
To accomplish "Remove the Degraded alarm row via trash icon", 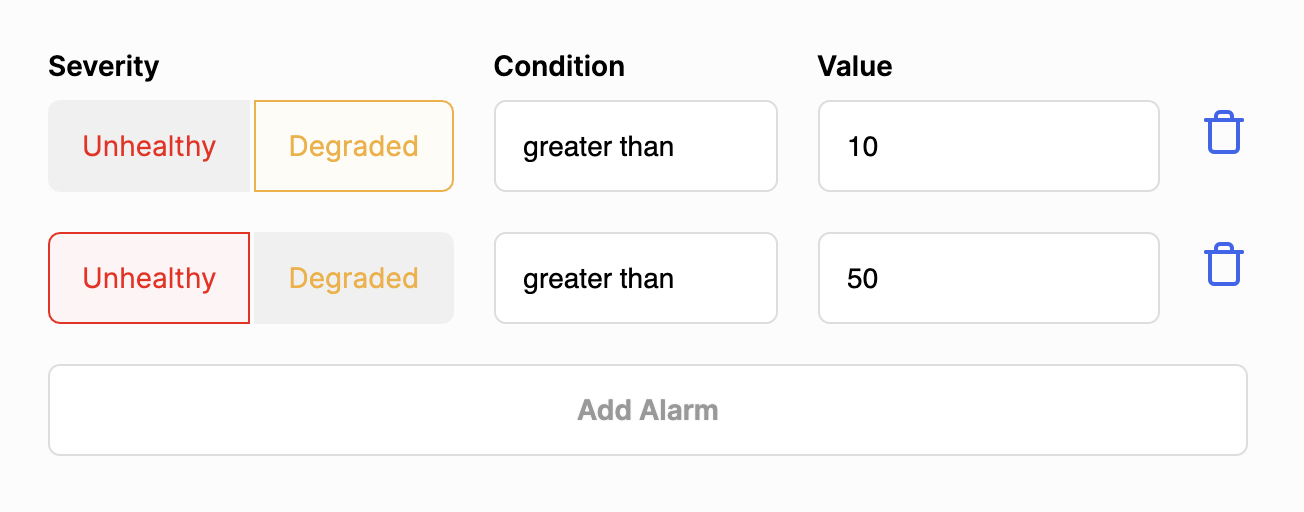I will pos(1224,133).
